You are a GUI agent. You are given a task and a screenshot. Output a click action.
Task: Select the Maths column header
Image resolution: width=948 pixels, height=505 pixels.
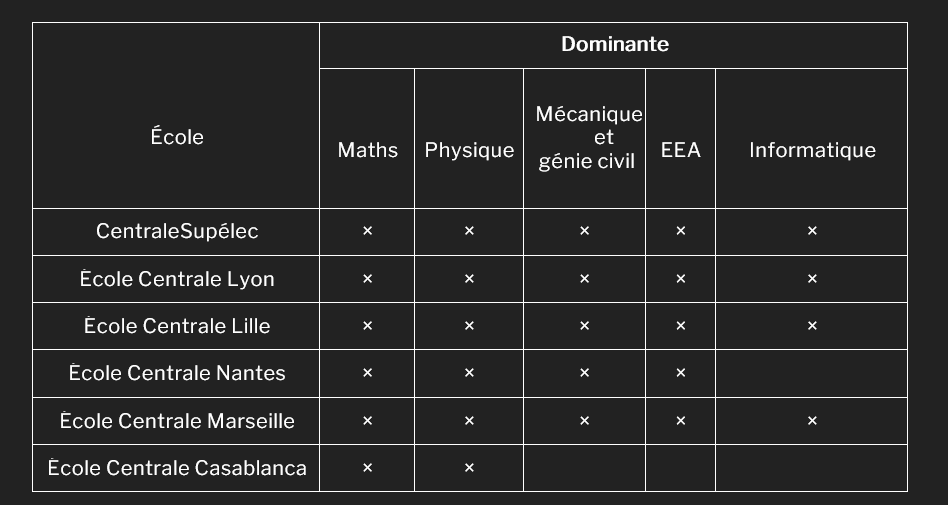tap(367, 150)
